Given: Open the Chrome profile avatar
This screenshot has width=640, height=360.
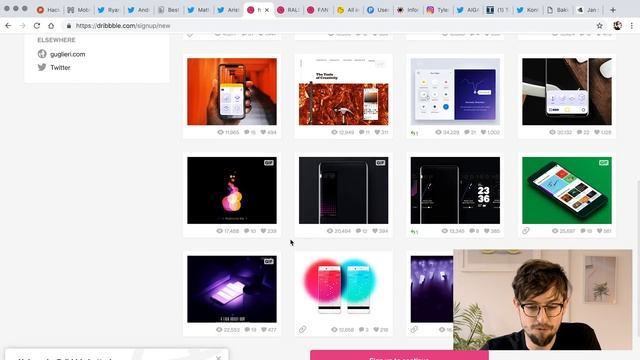Looking at the screenshot, I should pyautogui.click(x=617, y=26).
